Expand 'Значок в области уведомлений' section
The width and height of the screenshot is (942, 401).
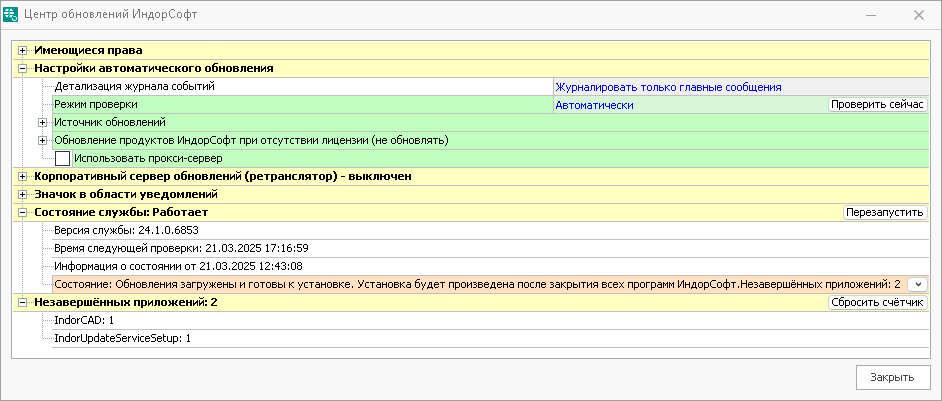(x=23, y=195)
